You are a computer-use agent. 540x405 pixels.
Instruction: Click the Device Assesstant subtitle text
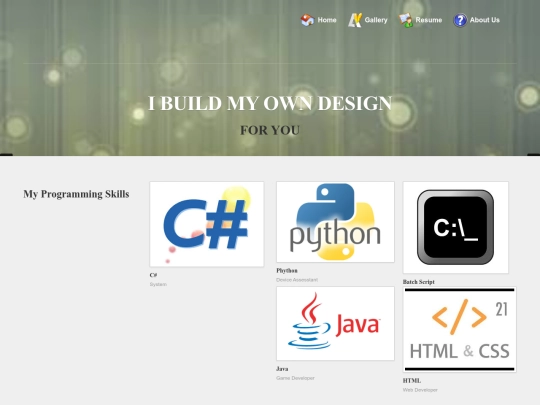coord(297,280)
